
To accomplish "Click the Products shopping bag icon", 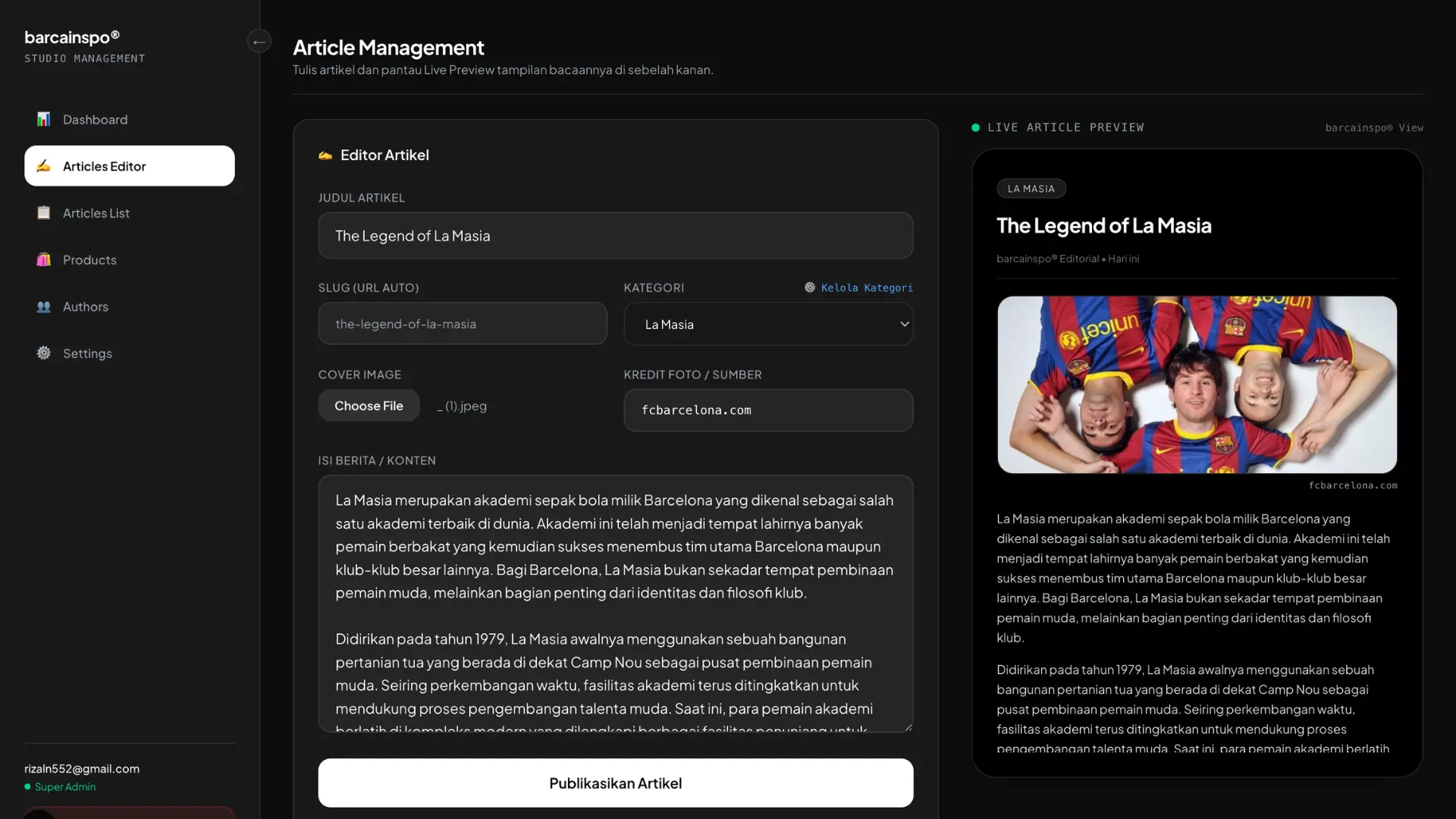I will coord(44,259).
